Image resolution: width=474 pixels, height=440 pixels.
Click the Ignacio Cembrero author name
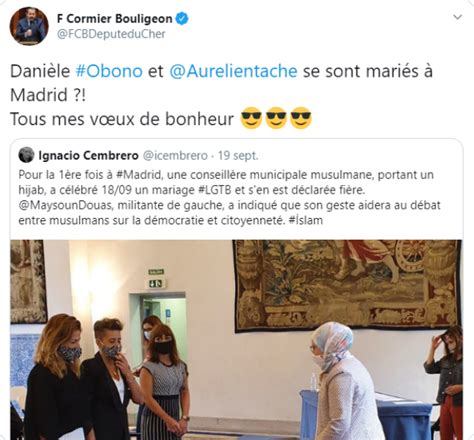(88, 155)
